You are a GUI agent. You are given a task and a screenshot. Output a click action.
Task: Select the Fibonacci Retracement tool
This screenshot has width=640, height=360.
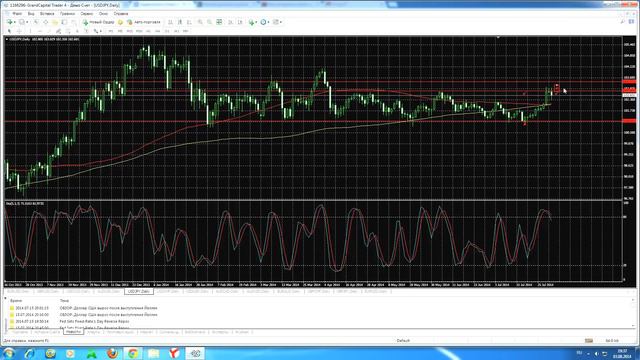[x=68, y=31]
